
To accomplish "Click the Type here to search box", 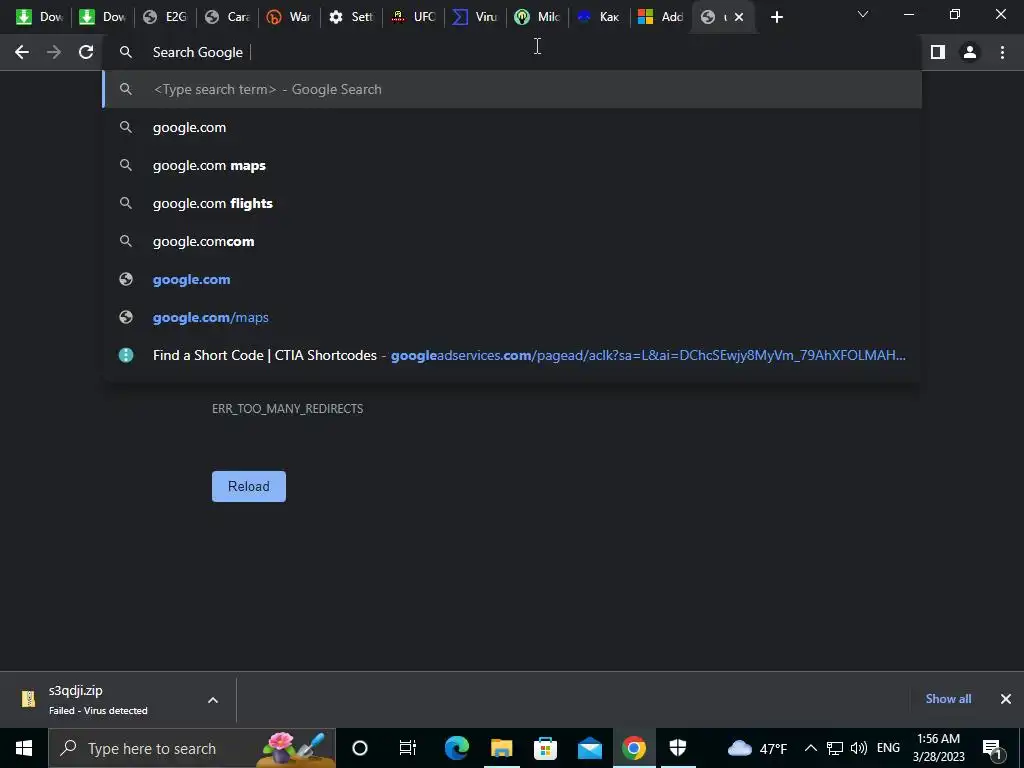I will [x=191, y=748].
